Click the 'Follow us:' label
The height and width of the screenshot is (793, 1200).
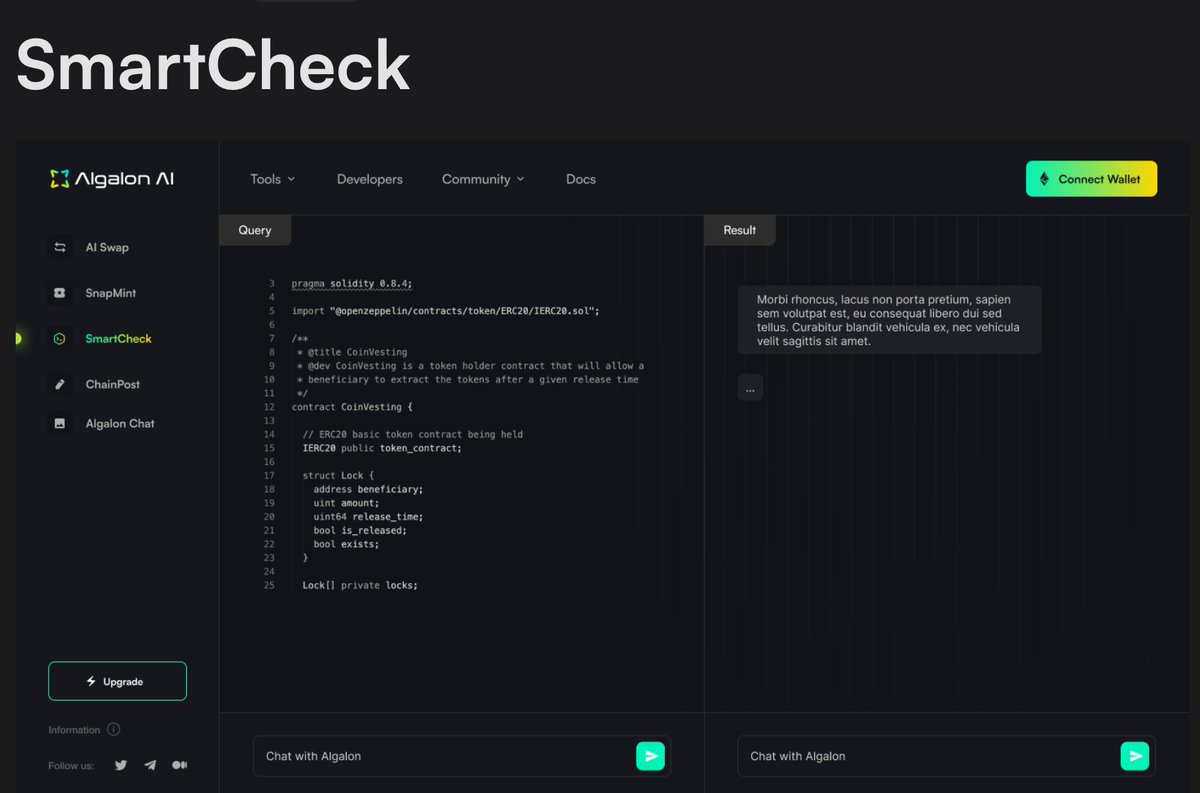(x=71, y=765)
